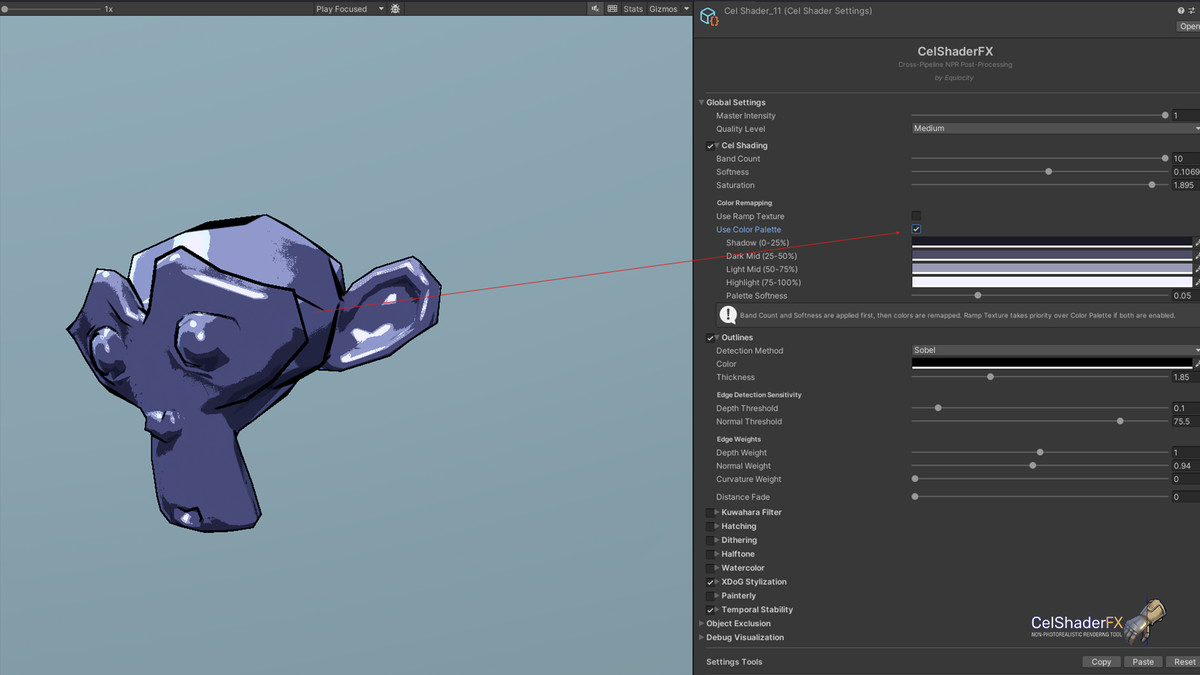Uncheck the Use Color Palette checkbox
The height and width of the screenshot is (675, 1200).
click(x=916, y=229)
